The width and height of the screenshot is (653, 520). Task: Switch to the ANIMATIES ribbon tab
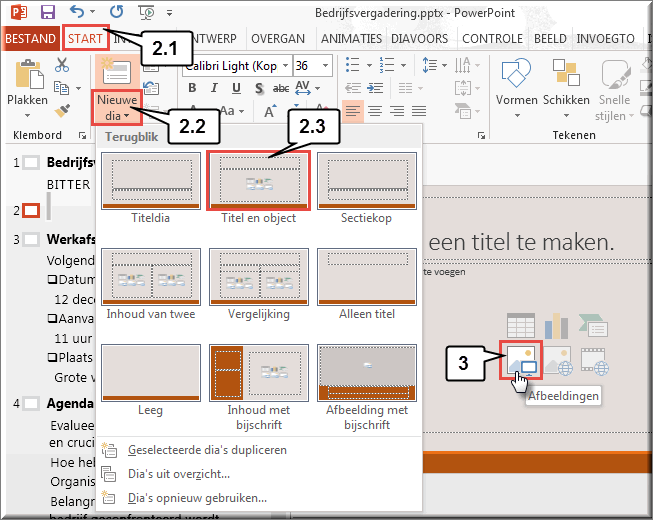[x=351, y=39]
